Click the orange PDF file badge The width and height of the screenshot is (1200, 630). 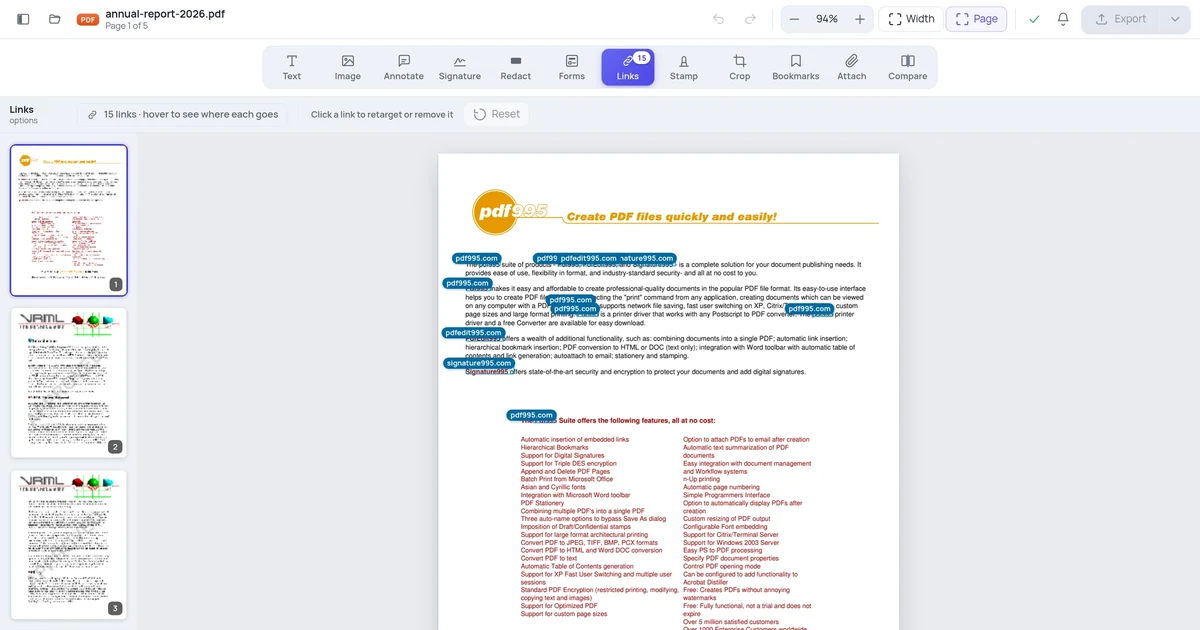pos(88,19)
